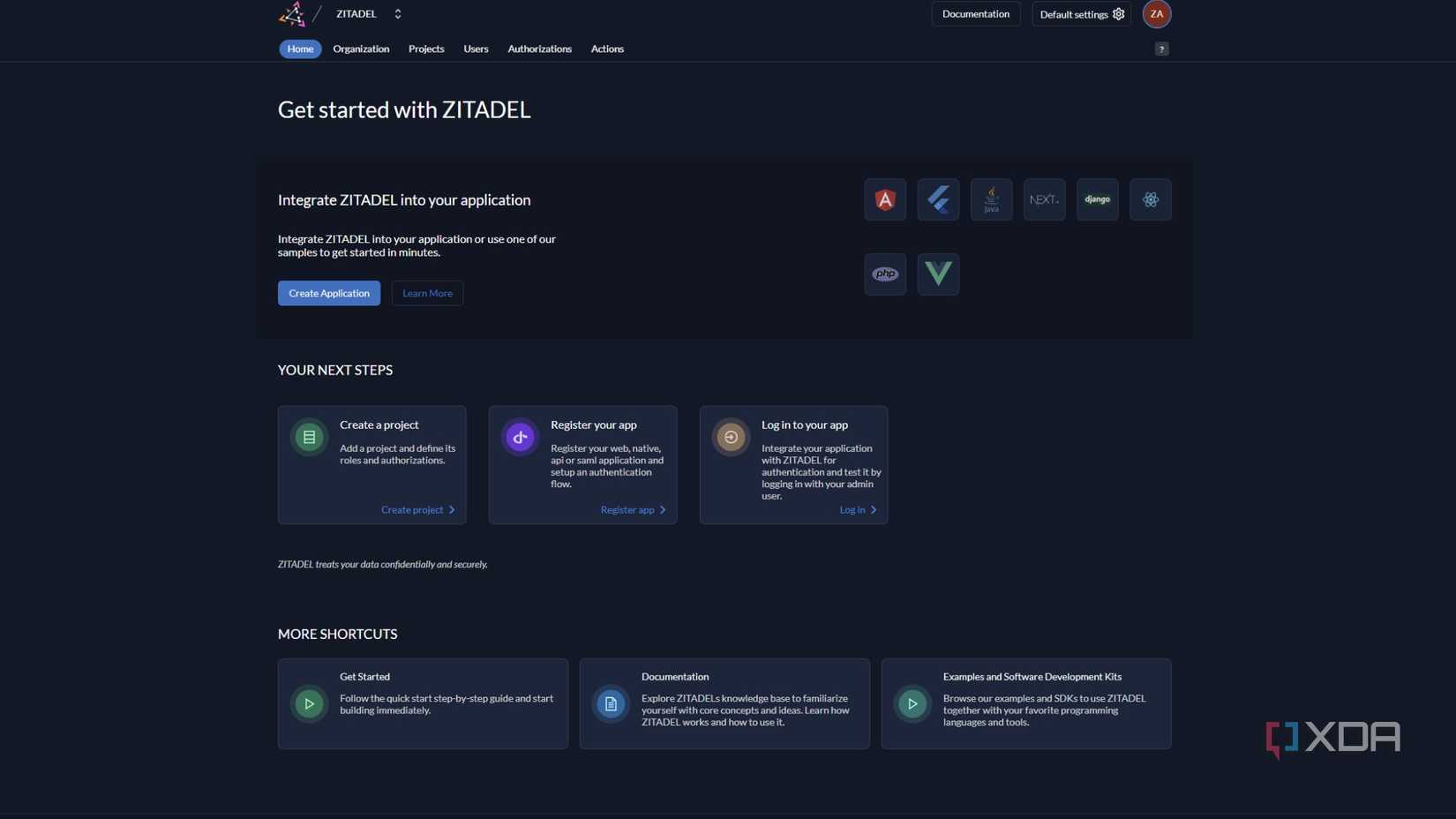Open Default settings gear
1456x819 pixels.
(1081, 13)
